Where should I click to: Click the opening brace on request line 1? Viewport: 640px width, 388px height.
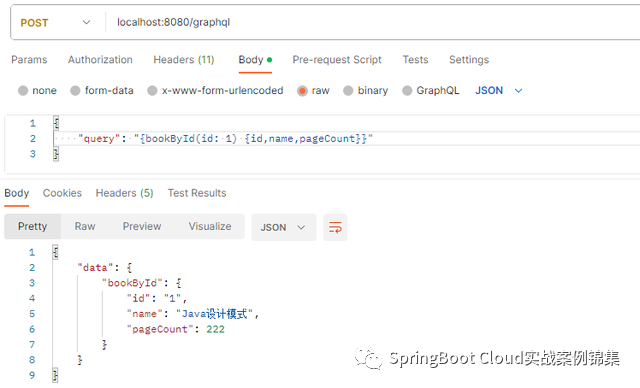pyautogui.click(x=56, y=123)
